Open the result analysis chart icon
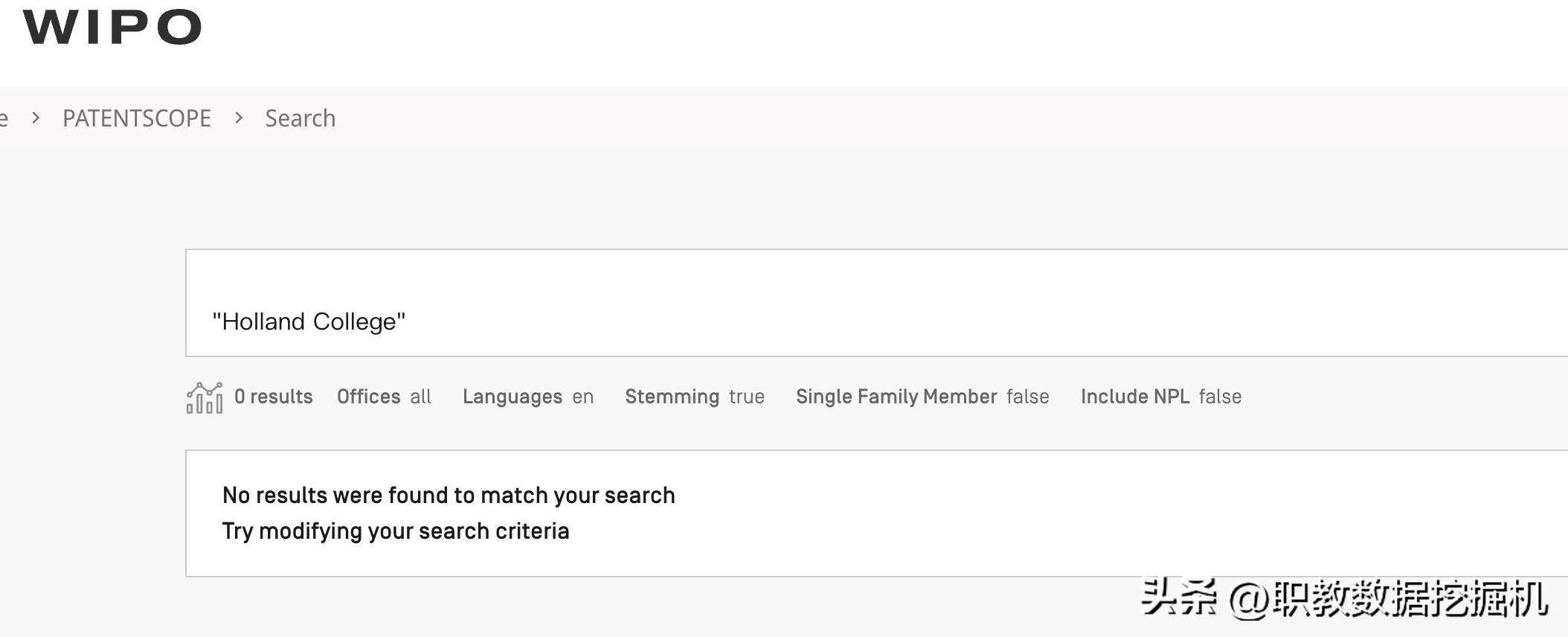 coord(205,397)
